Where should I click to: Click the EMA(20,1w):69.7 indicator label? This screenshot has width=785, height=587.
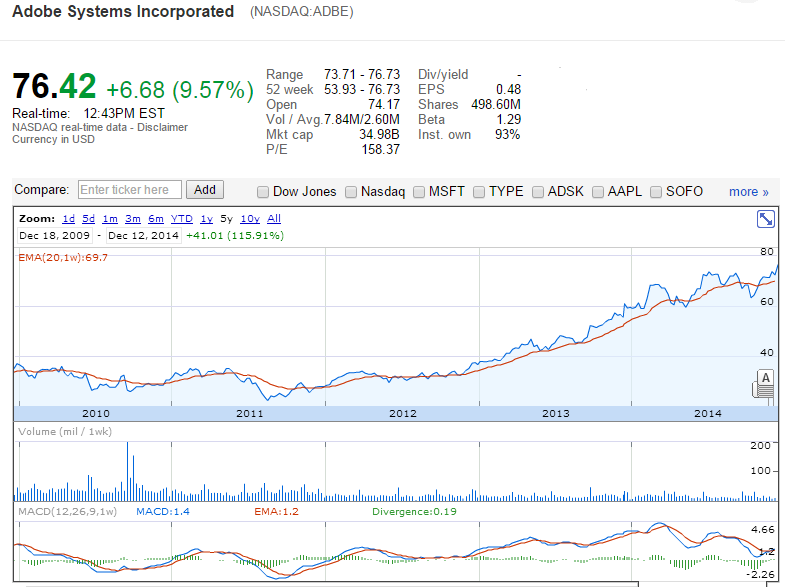tap(63, 258)
